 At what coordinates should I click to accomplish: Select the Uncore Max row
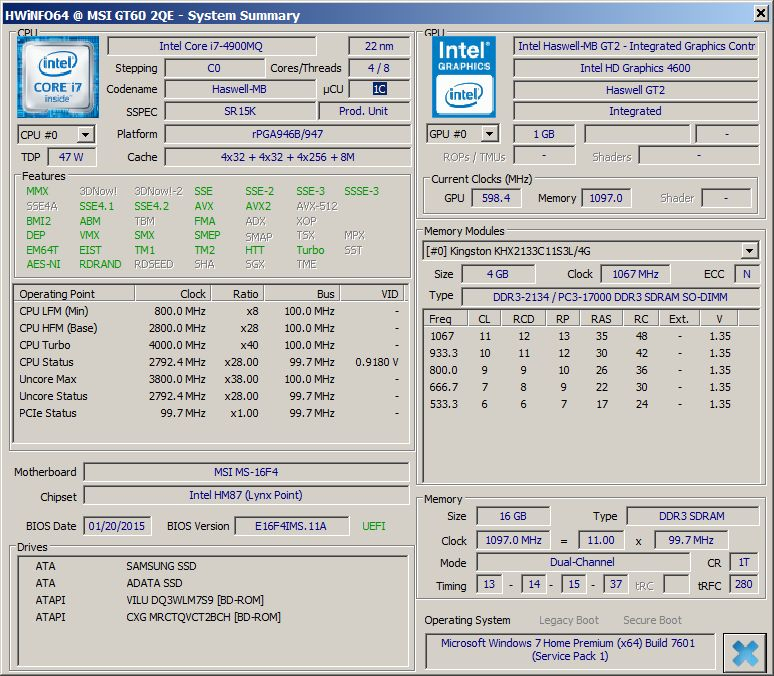[210, 379]
